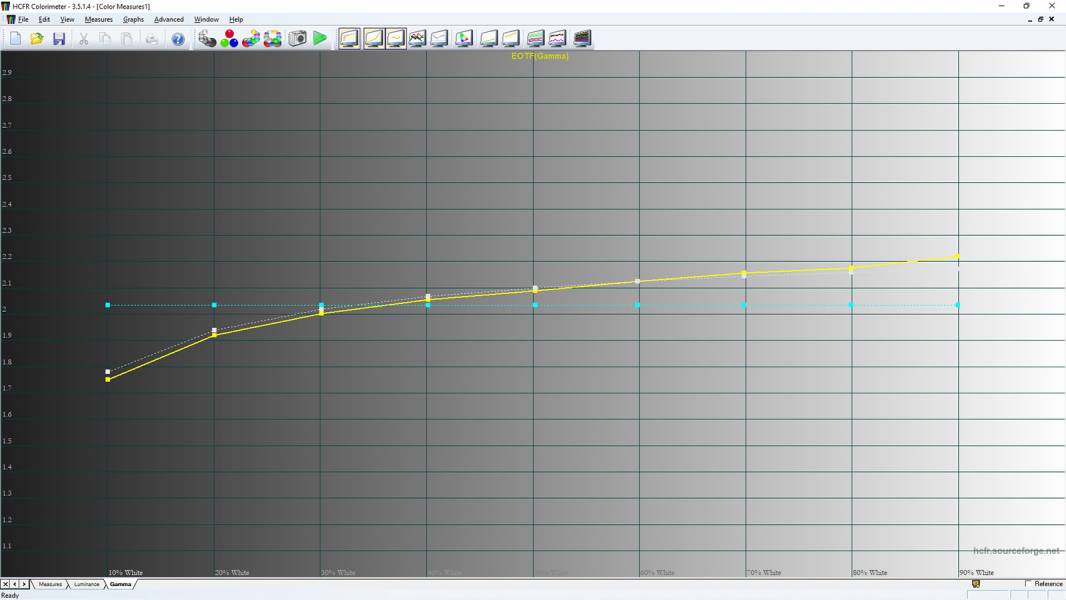Image resolution: width=1066 pixels, height=600 pixels.
Task: Open the dark multicolor bars view icon
Action: click(582, 38)
